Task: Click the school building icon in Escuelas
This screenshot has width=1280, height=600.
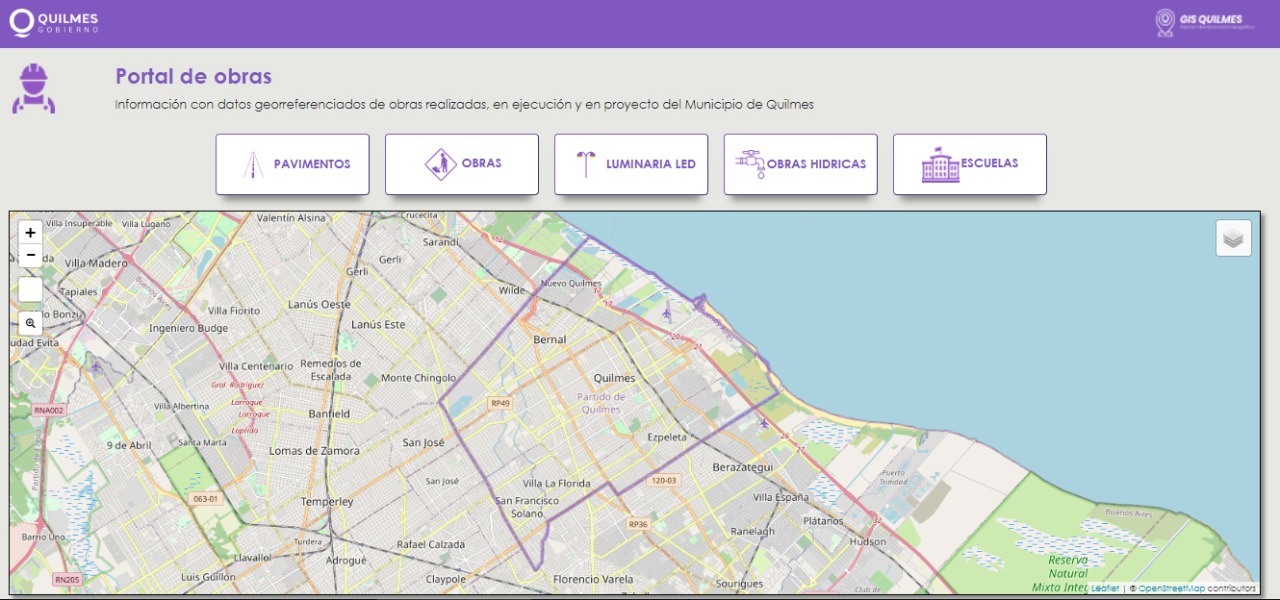Action: [939, 165]
